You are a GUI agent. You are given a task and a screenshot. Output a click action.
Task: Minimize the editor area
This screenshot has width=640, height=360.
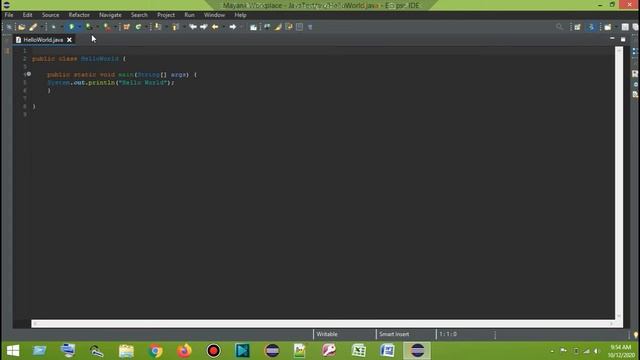pos(612,38)
